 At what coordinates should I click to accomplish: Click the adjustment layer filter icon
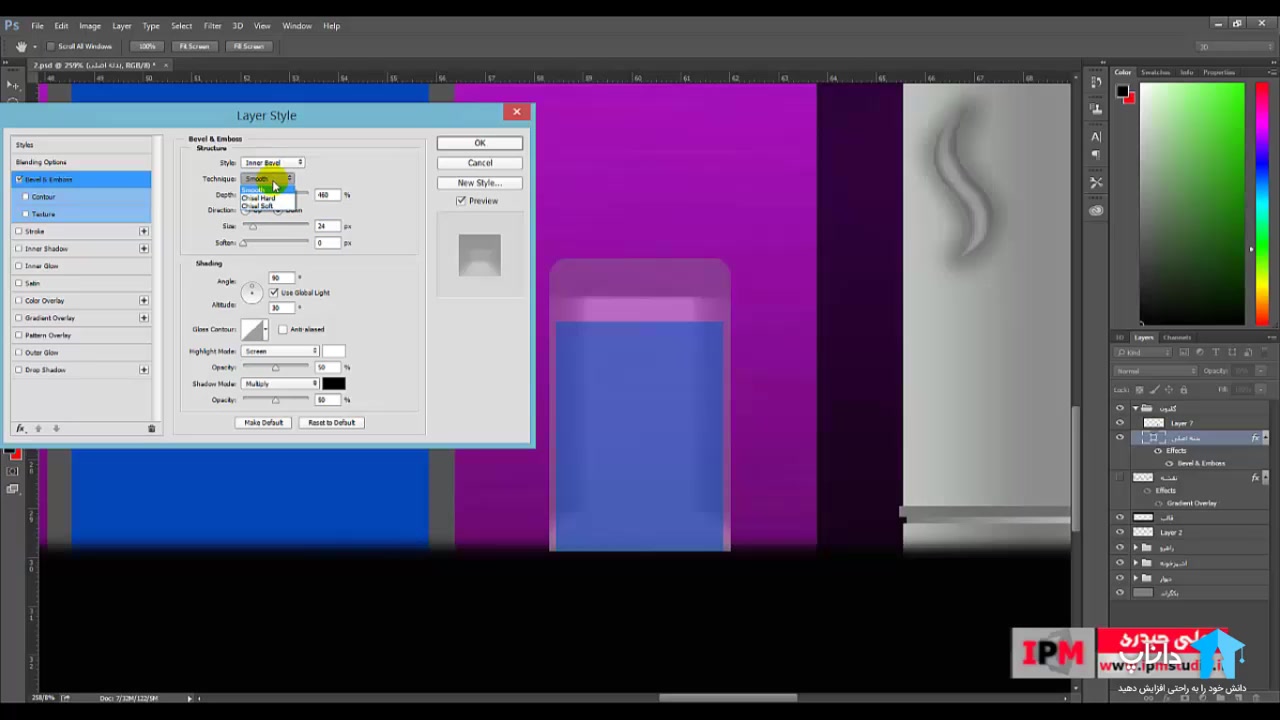[1201, 353]
